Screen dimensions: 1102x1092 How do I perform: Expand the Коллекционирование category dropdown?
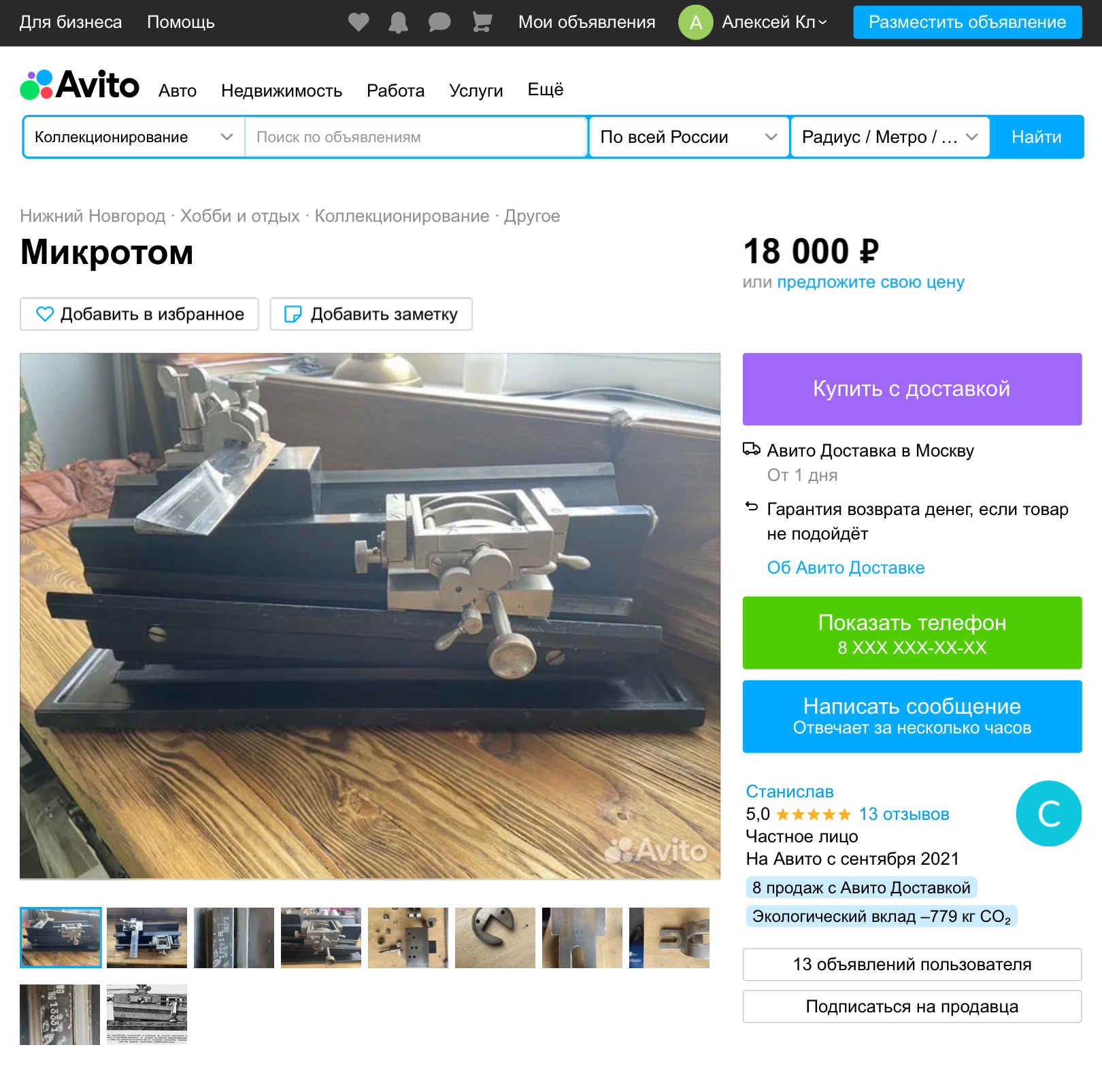(134, 137)
